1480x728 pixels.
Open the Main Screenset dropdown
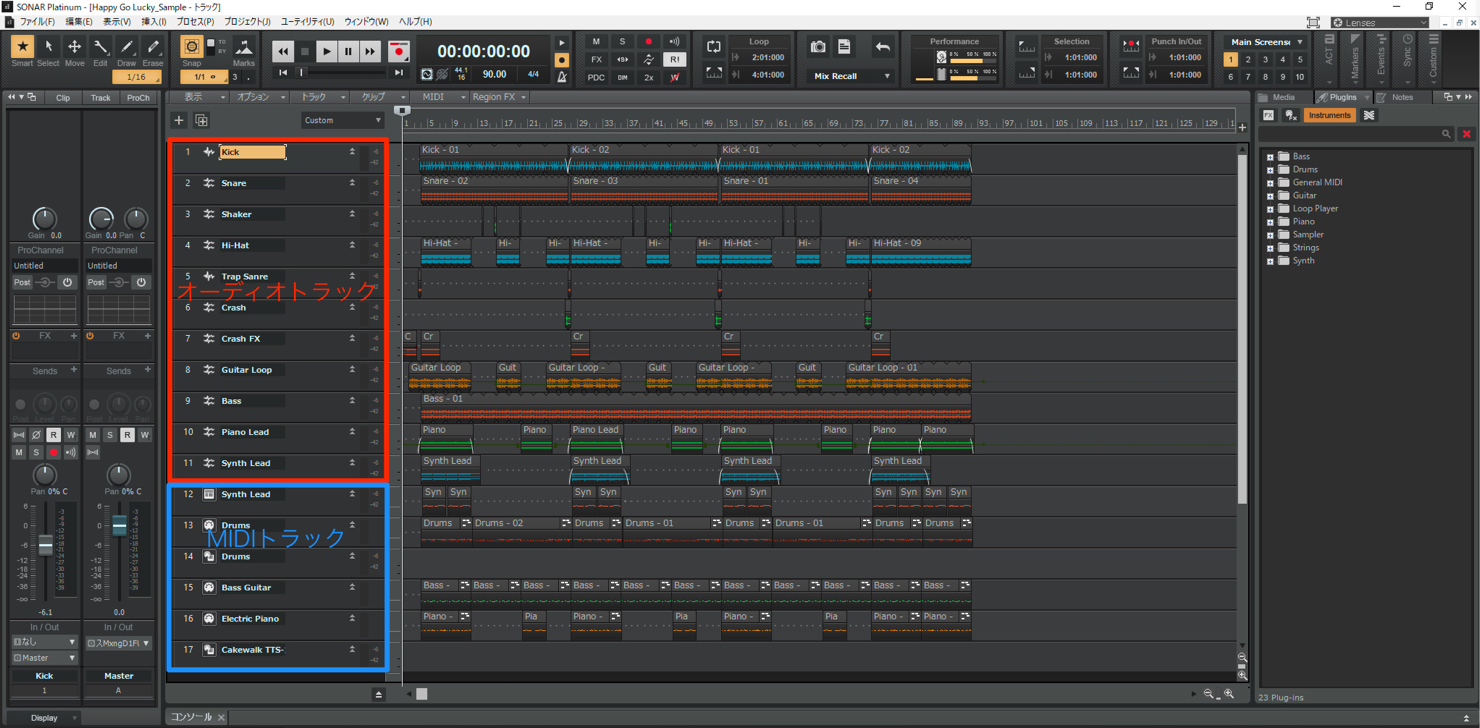tap(1266, 42)
